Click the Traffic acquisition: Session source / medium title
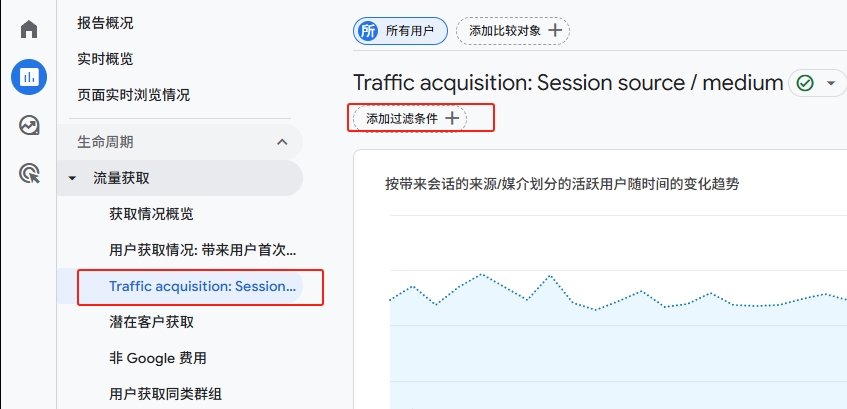The image size is (847, 409). (568, 83)
